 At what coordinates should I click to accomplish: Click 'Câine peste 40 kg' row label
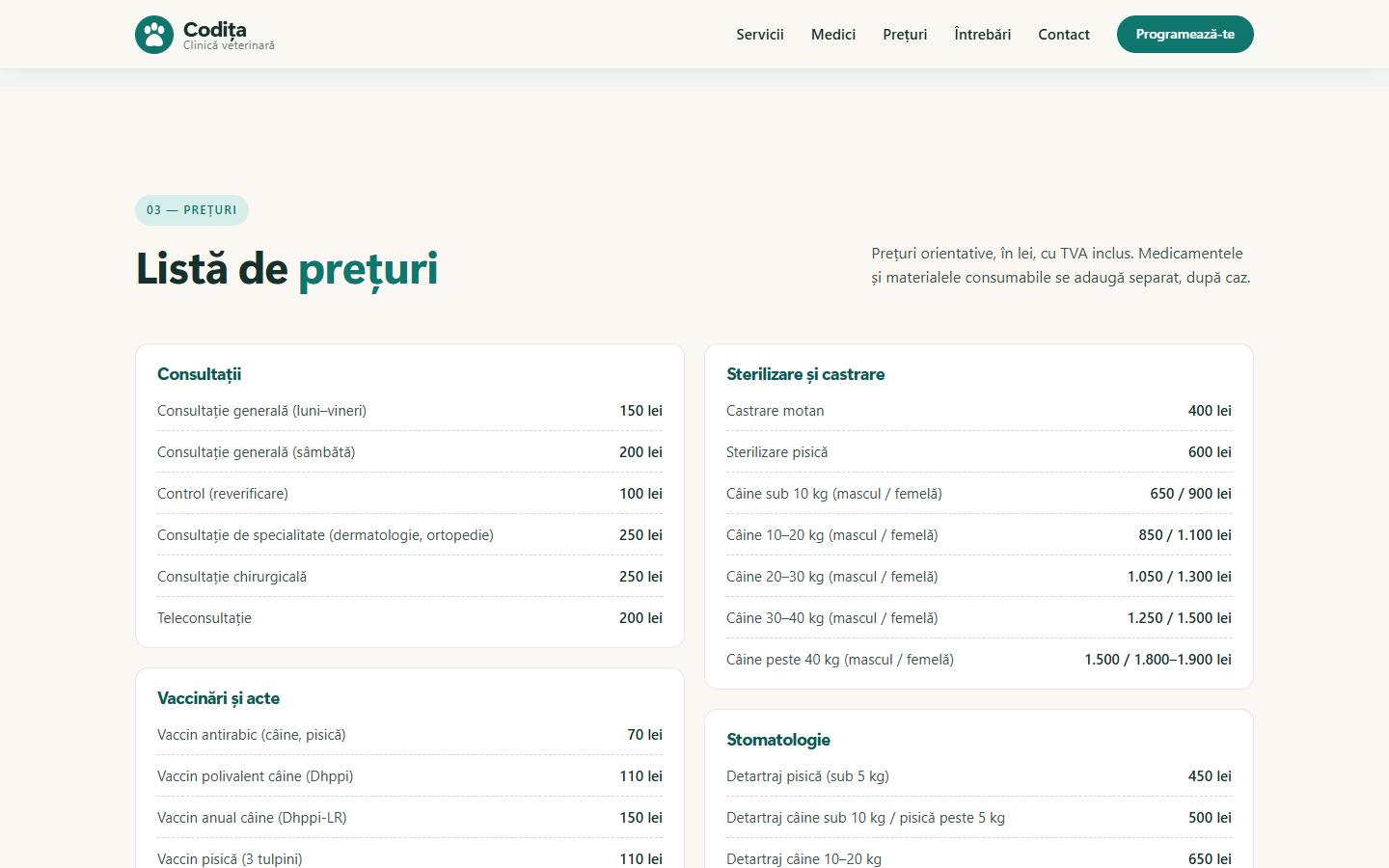840,660
